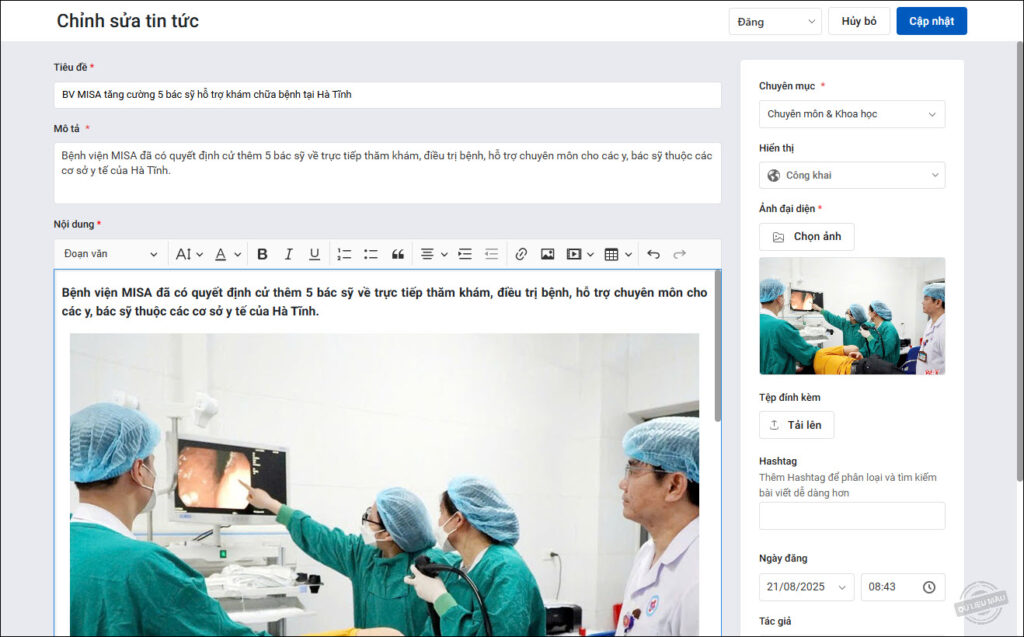This screenshot has height=637, width=1024.
Task: Apply block quote formatting
Action: point(398,254)
